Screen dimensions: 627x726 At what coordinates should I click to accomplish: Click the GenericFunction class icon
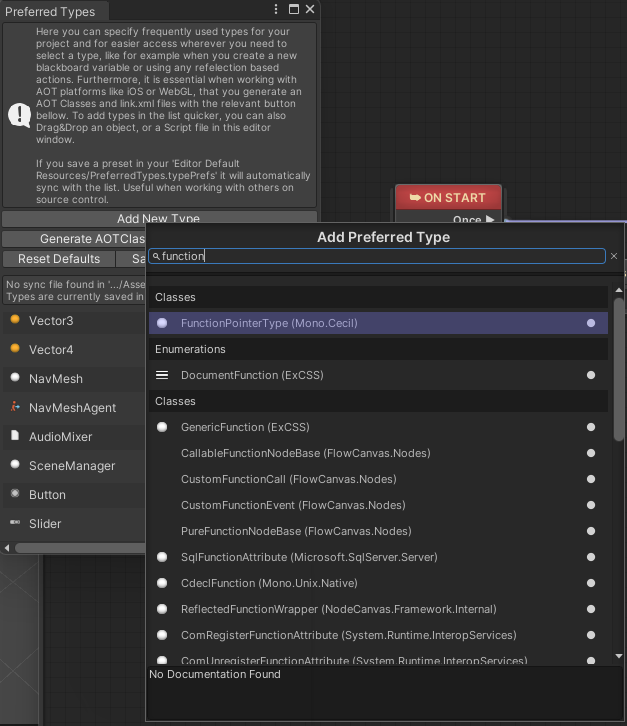162,427
